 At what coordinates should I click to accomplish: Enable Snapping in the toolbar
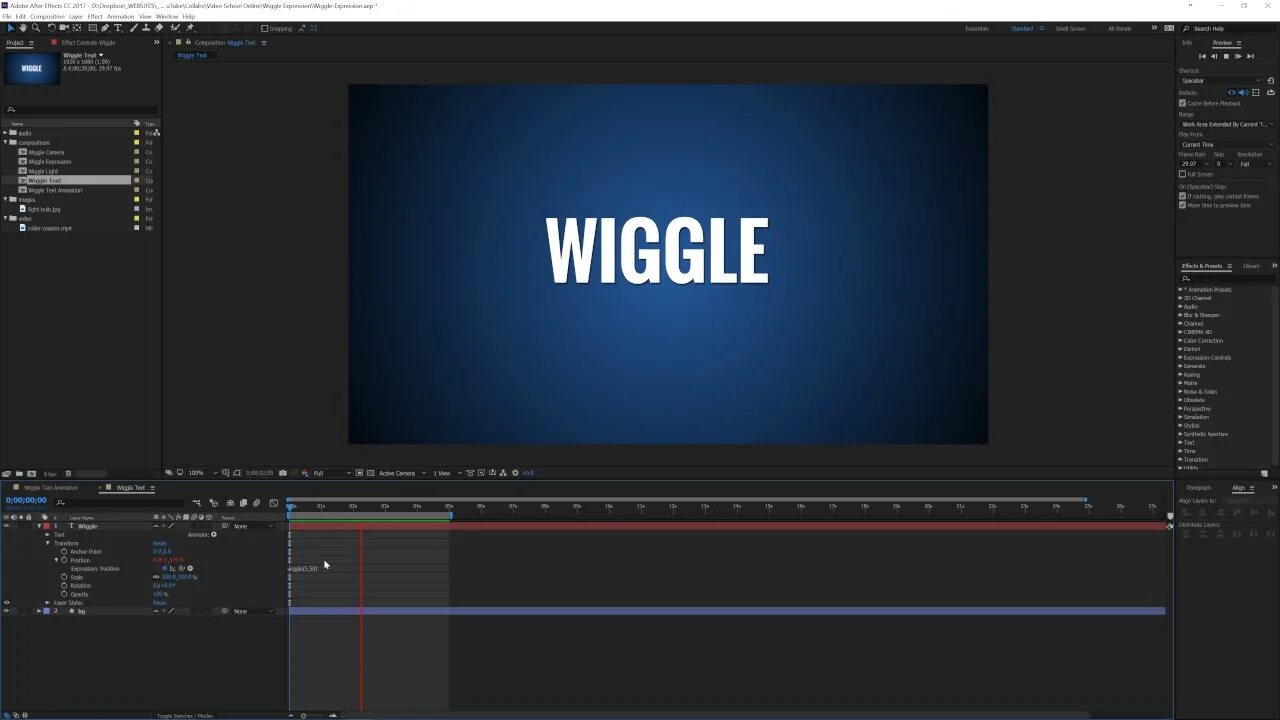coord(264,28)
